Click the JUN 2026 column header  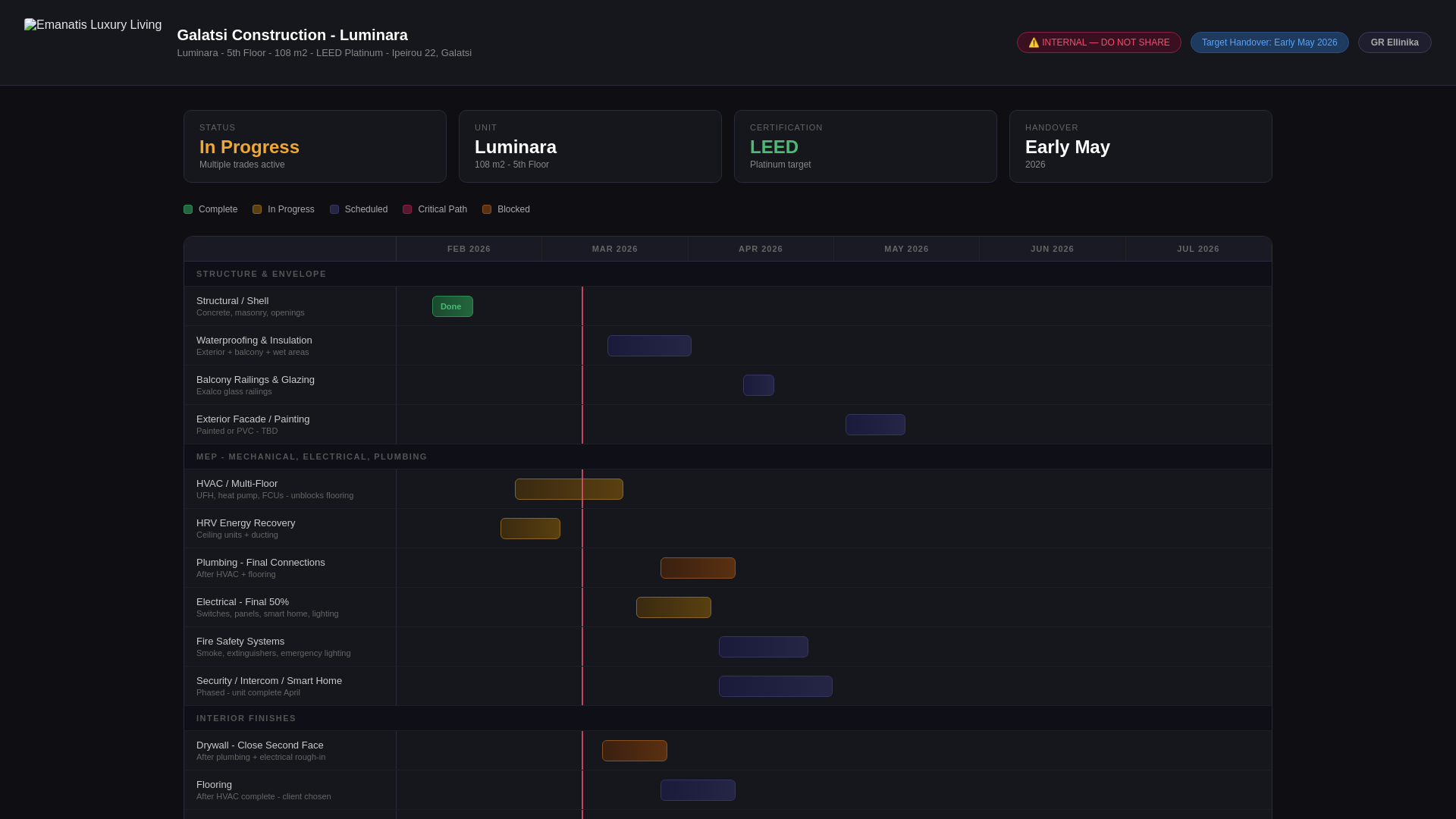point(1053,249)
